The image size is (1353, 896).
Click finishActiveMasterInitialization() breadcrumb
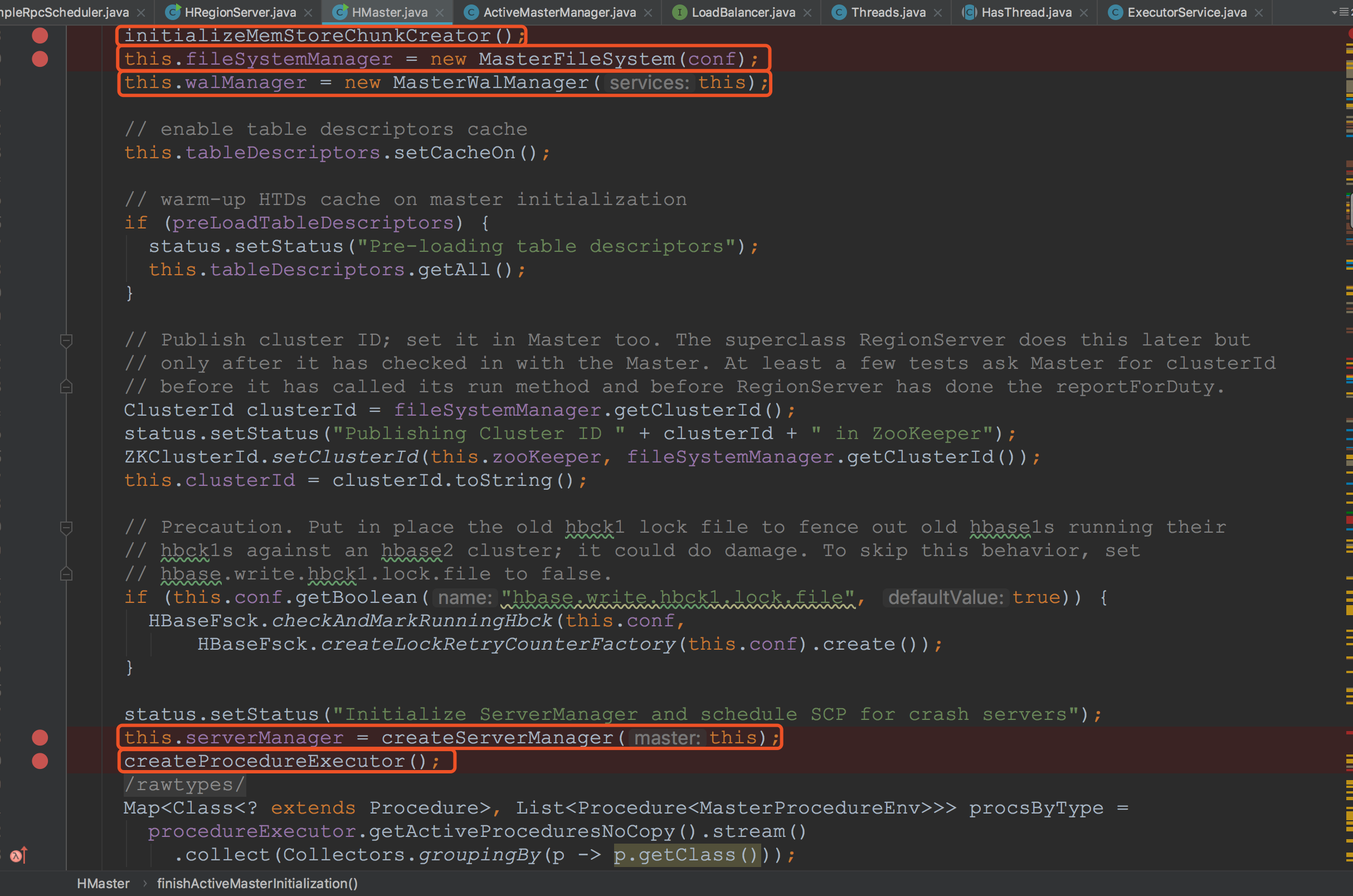click(x=257, y=883)
